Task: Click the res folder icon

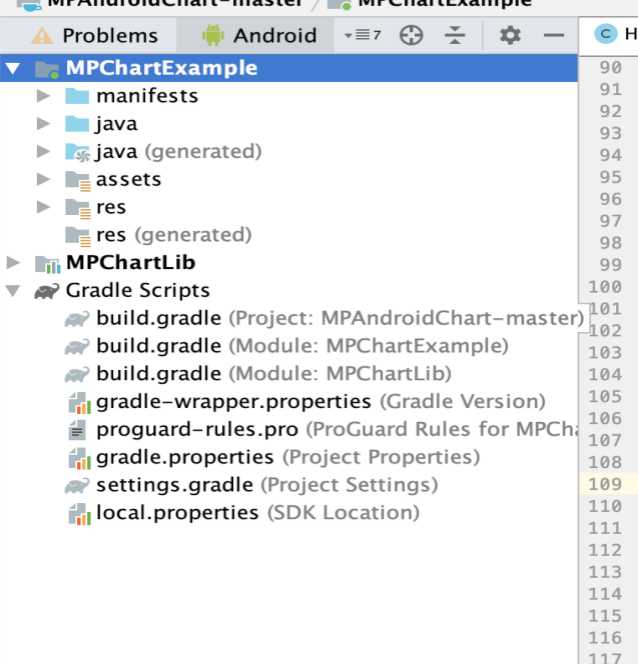Action: pos(78,209)
